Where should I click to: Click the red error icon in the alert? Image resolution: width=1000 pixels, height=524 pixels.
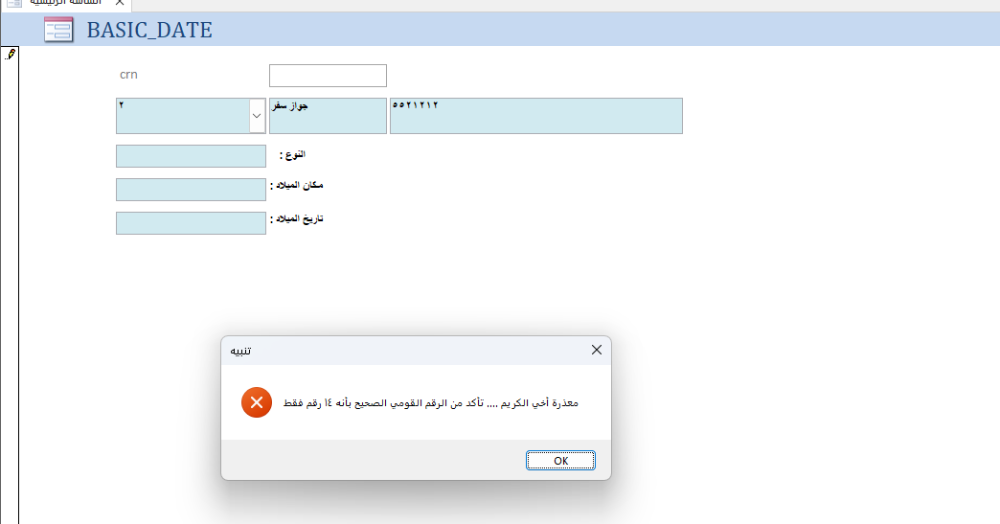[256, 403]
